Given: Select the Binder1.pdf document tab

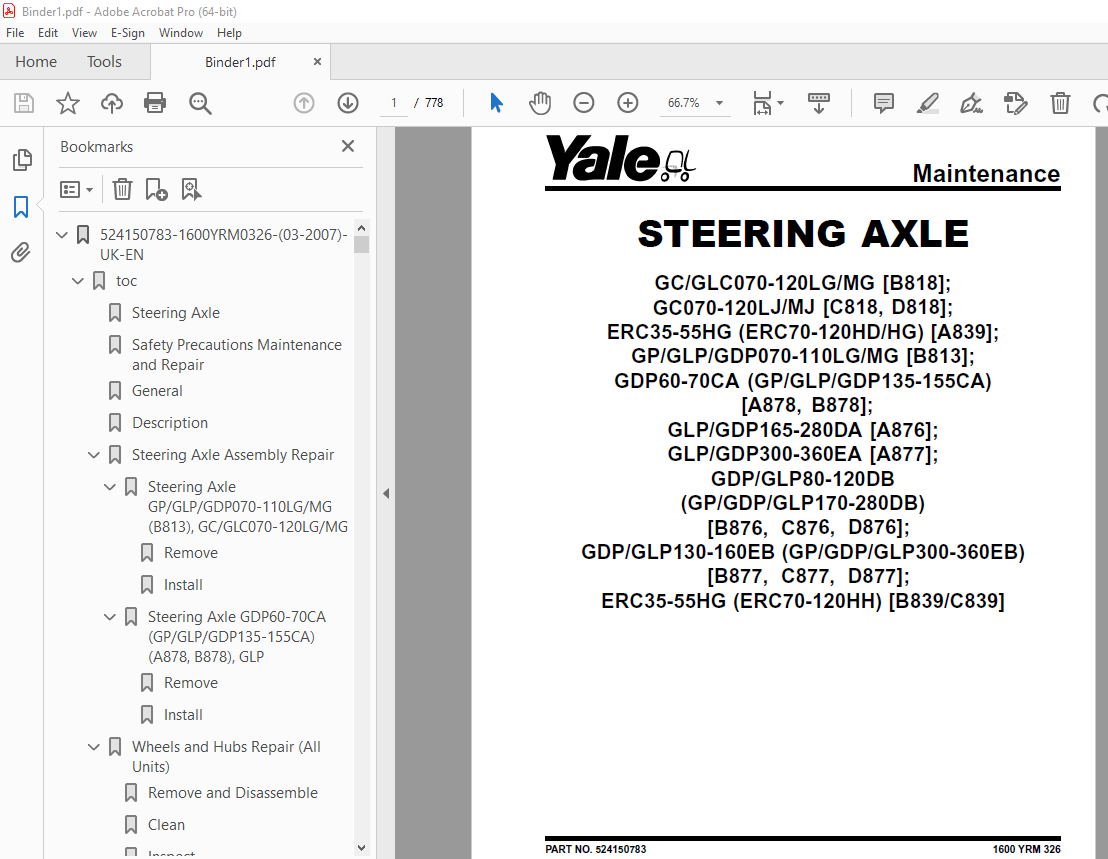Looking at the screenshot, I should (240, 62).
